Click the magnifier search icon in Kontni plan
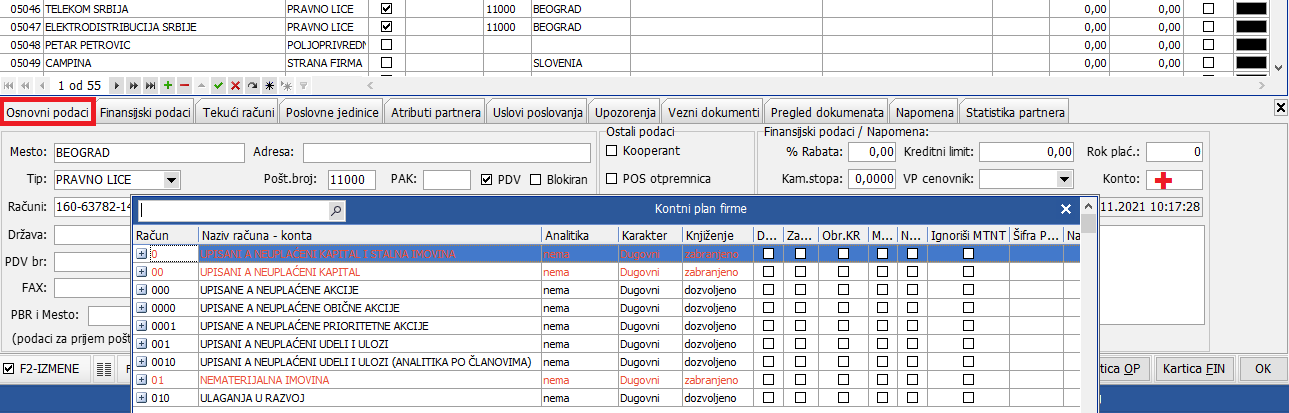Screen dimensions: 1289x413 336,210
